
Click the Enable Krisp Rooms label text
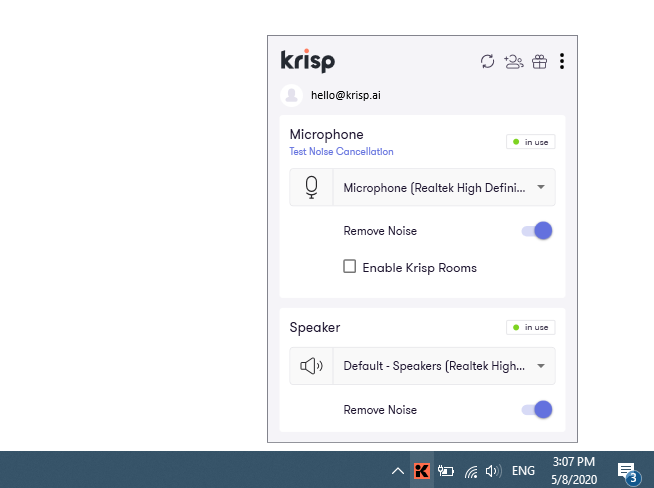pyautogui.click(x=420, y=268)
